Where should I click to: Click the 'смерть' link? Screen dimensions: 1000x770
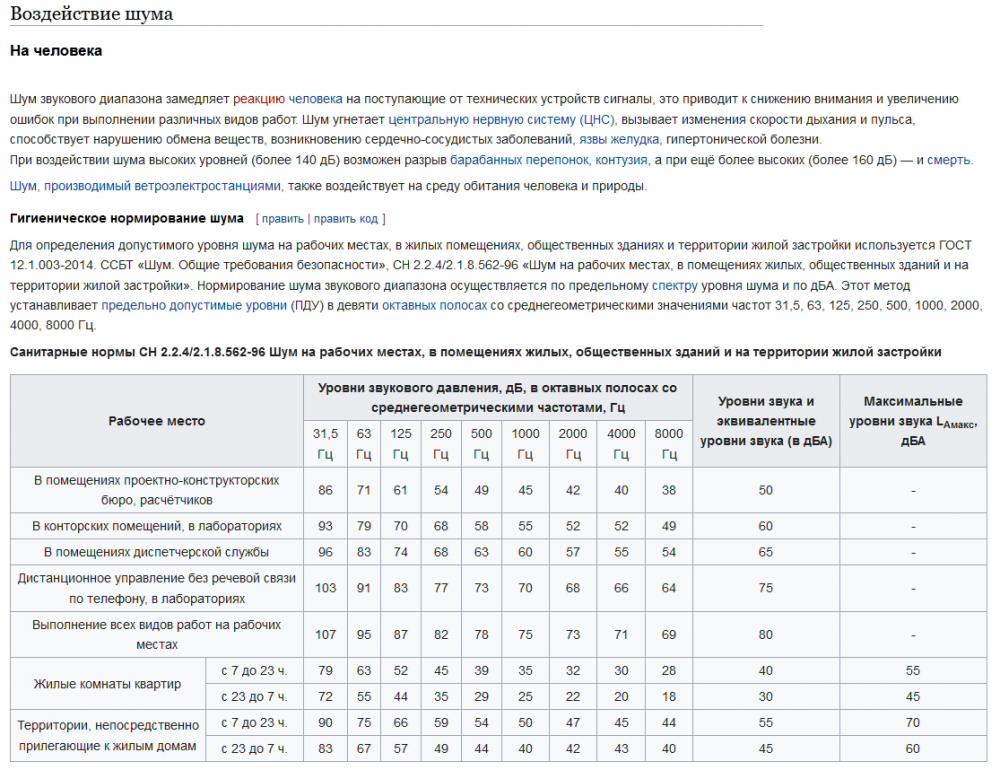(949, 159)
